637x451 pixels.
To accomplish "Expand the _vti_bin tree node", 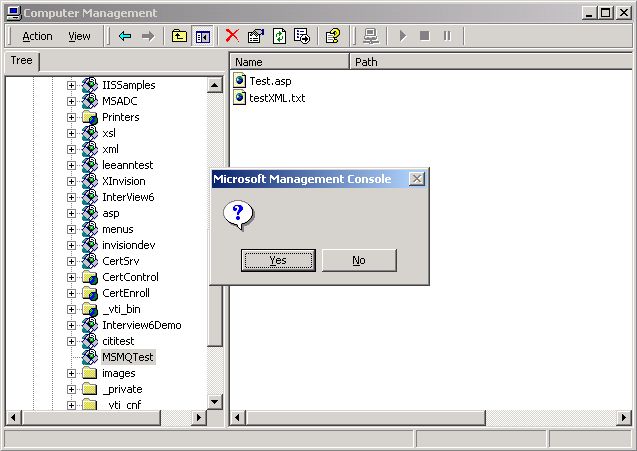I will [71, 310].
